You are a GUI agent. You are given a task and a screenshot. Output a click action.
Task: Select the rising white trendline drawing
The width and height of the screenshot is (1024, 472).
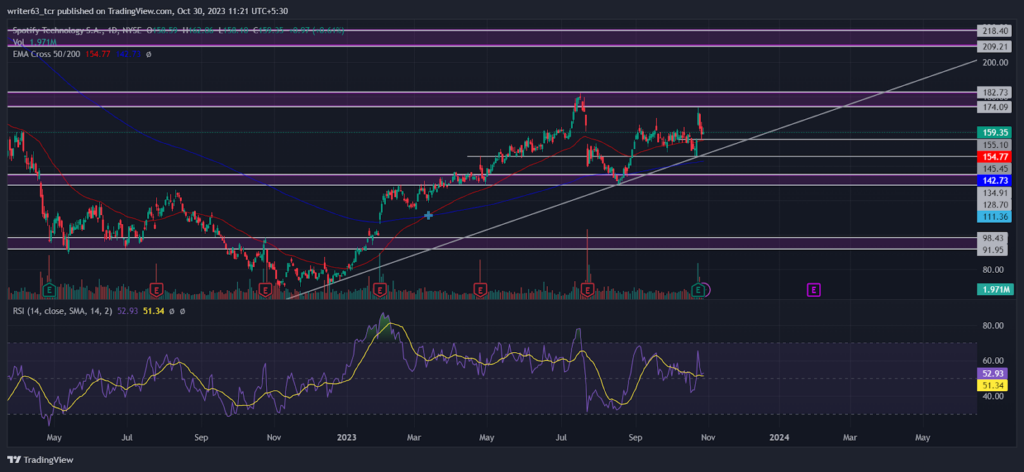pyautogui.click(x=632, y=178)
